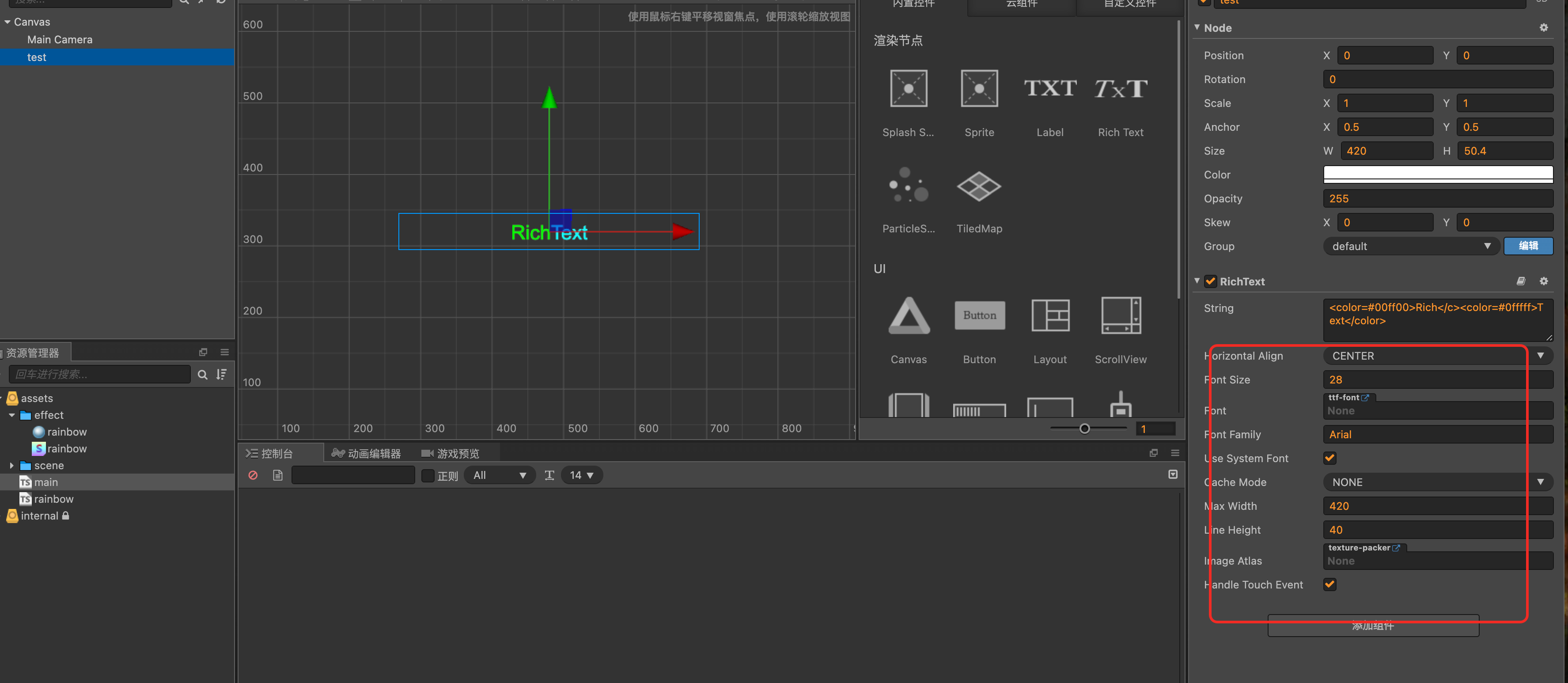The width and height of the screenshot is (1568, 683).
Task: Click the blue 编辑 group button
Action: 1528,246
